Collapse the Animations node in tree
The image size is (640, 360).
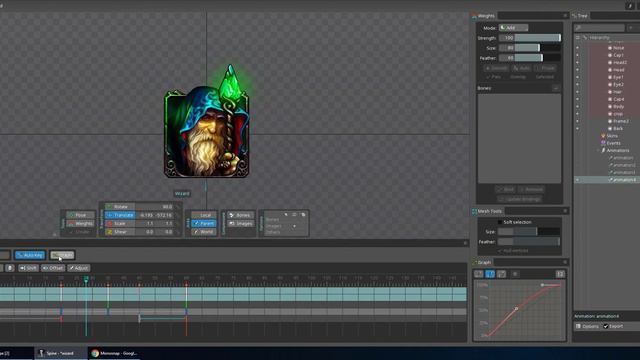(x=598, y=151)
